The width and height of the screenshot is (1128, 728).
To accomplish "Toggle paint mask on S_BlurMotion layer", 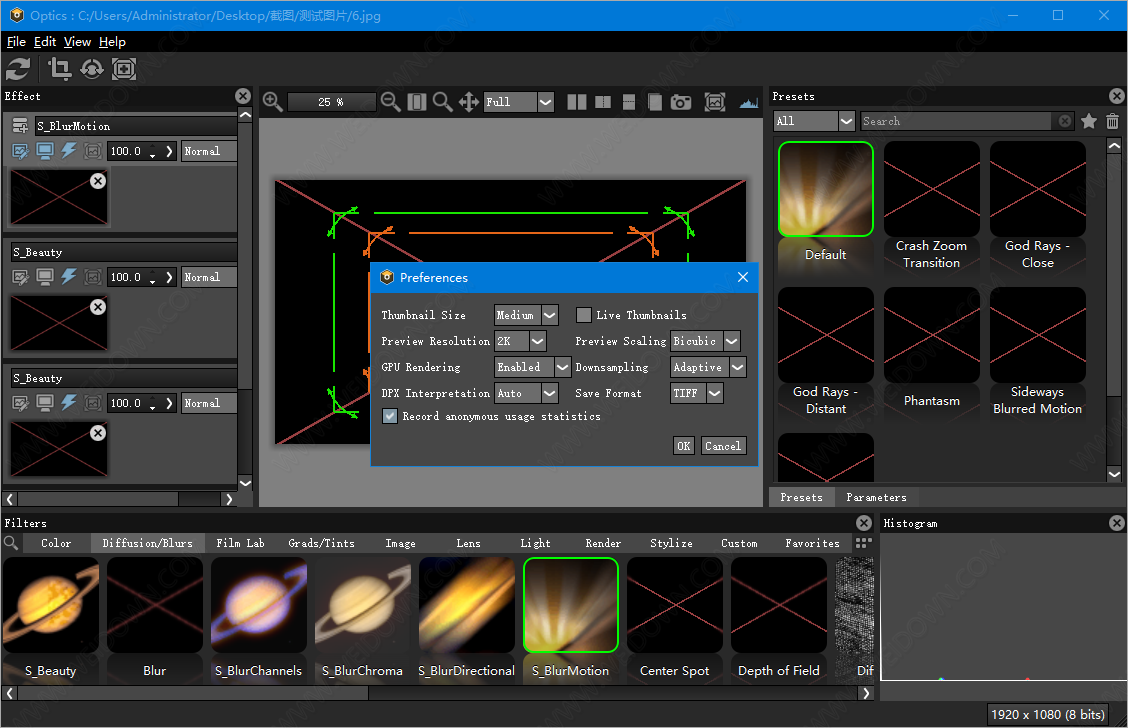I will tap(20, 151).
